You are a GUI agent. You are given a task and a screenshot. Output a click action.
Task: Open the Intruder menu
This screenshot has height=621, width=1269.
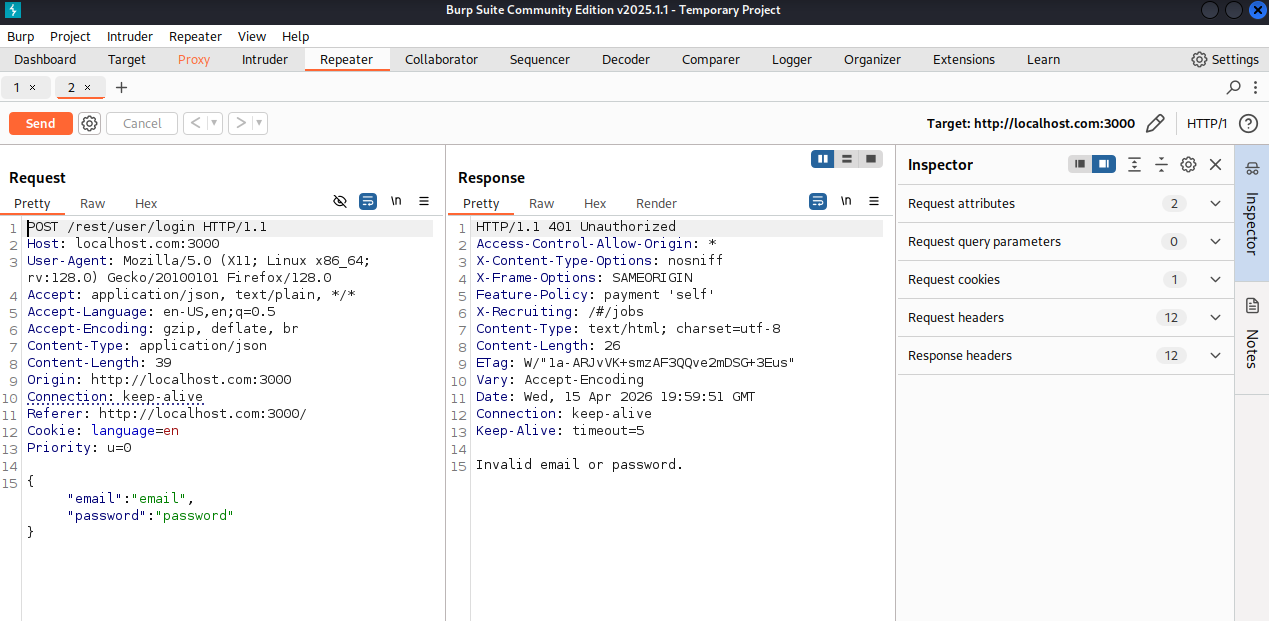[130, 36]
